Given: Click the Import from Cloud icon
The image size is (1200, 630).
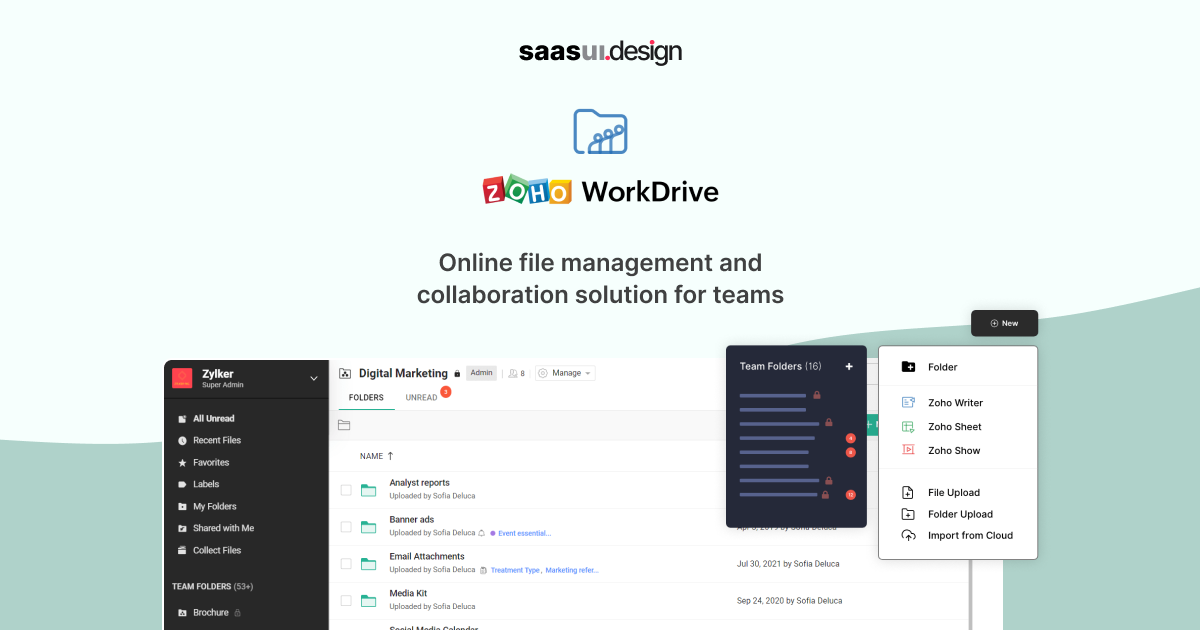Looking at the screenshot, I should pyautogui.click(x=908, y=535).
